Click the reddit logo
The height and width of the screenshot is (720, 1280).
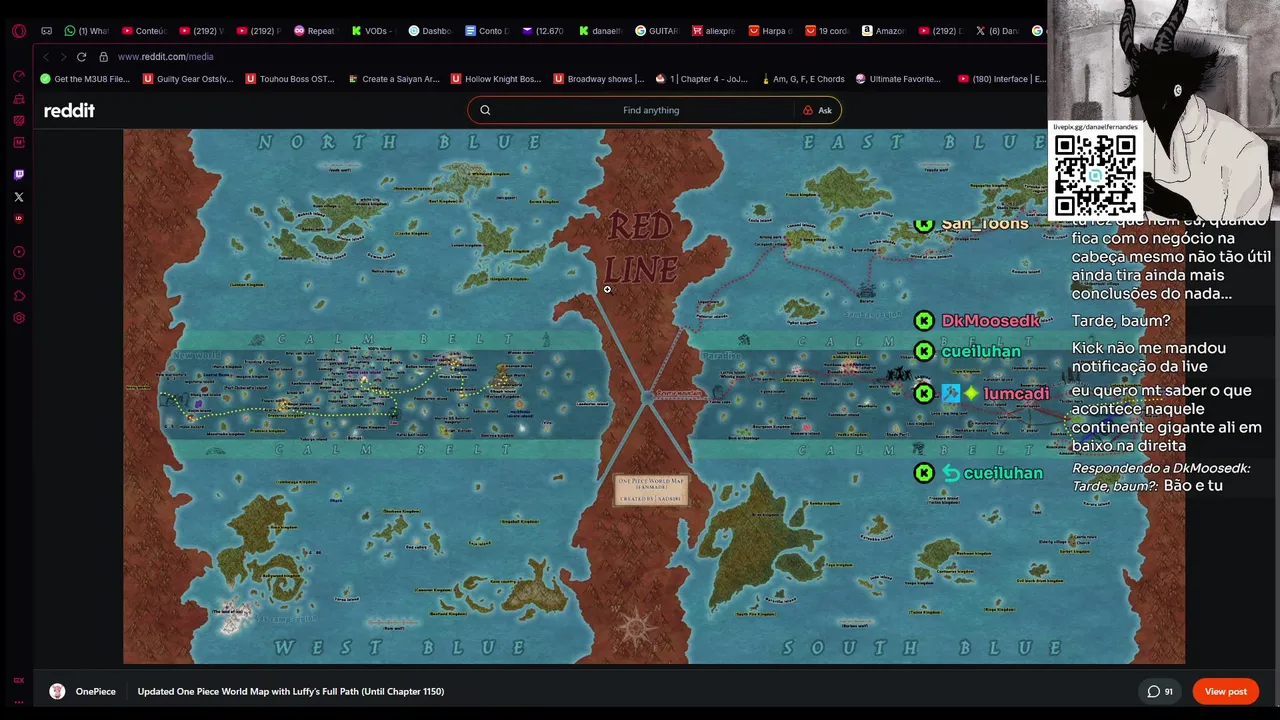coord(69,110)
